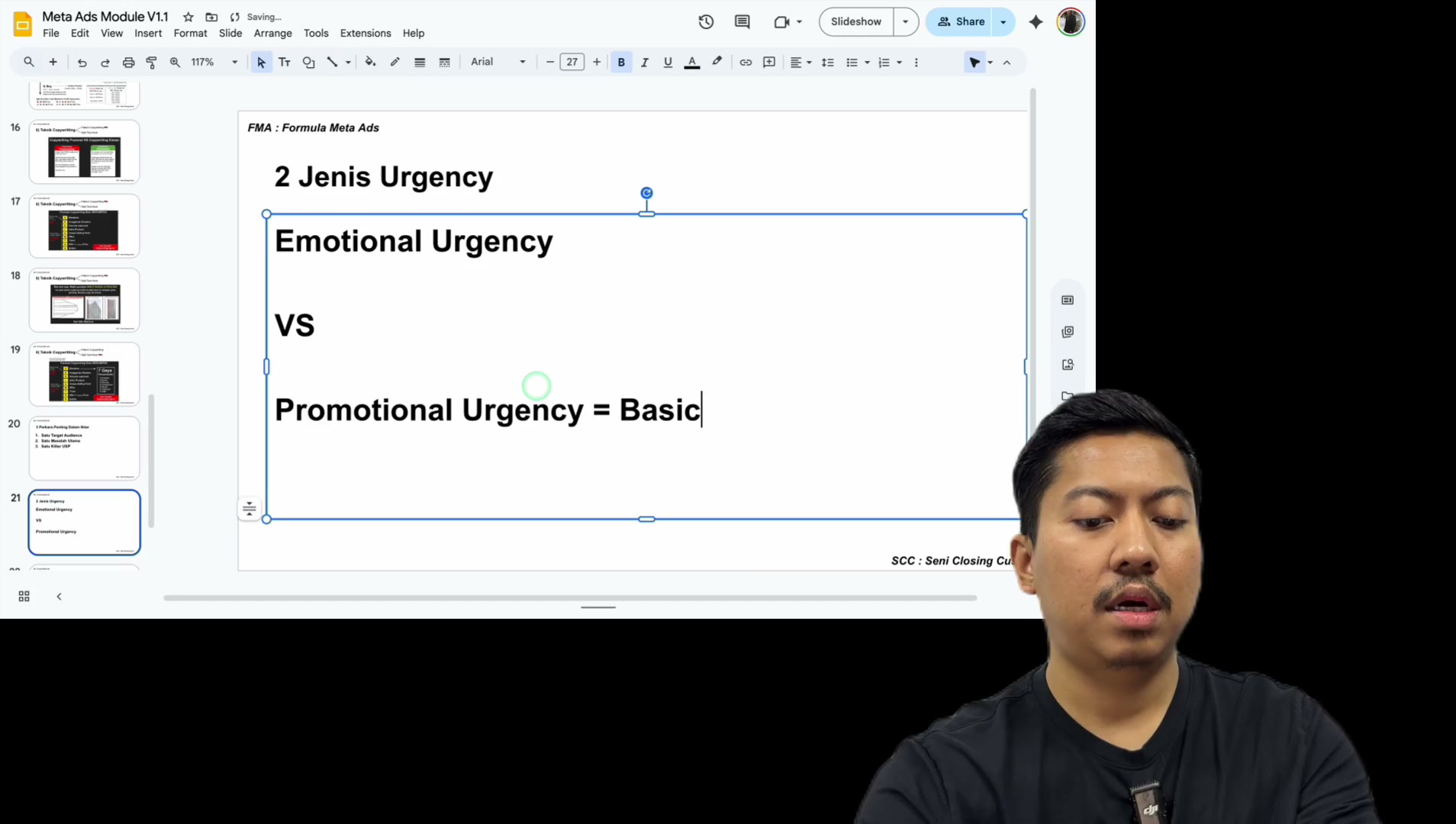Click the Redo arrow icon

[x=105, y=63]
